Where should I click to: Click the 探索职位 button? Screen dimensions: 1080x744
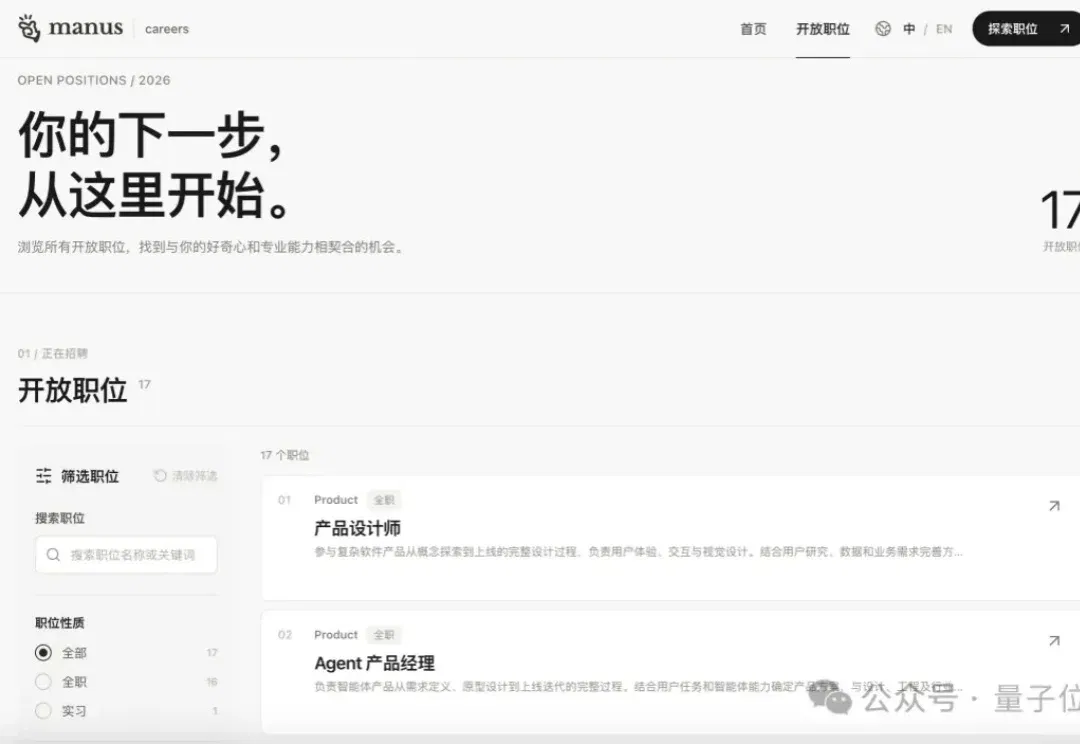(1026, 29)
